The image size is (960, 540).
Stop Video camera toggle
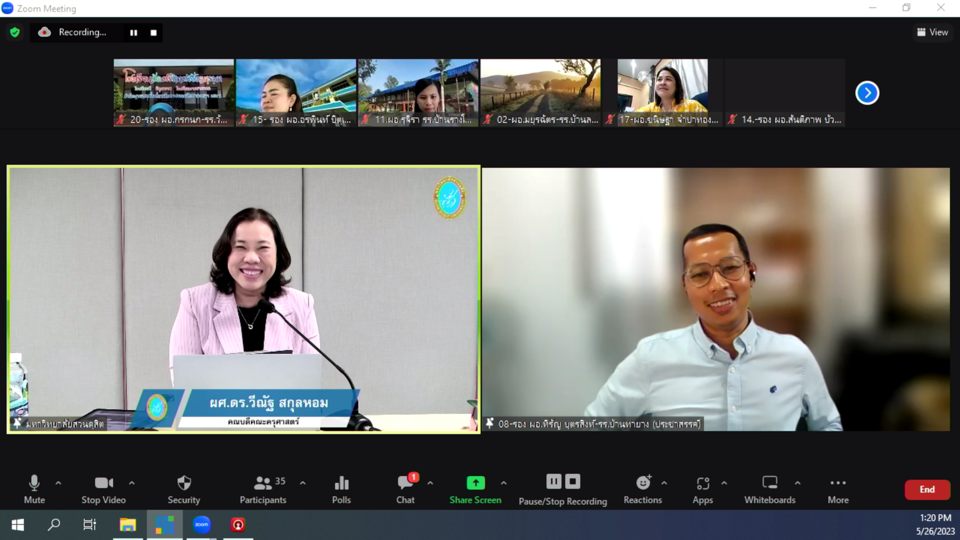click(103, 489)
